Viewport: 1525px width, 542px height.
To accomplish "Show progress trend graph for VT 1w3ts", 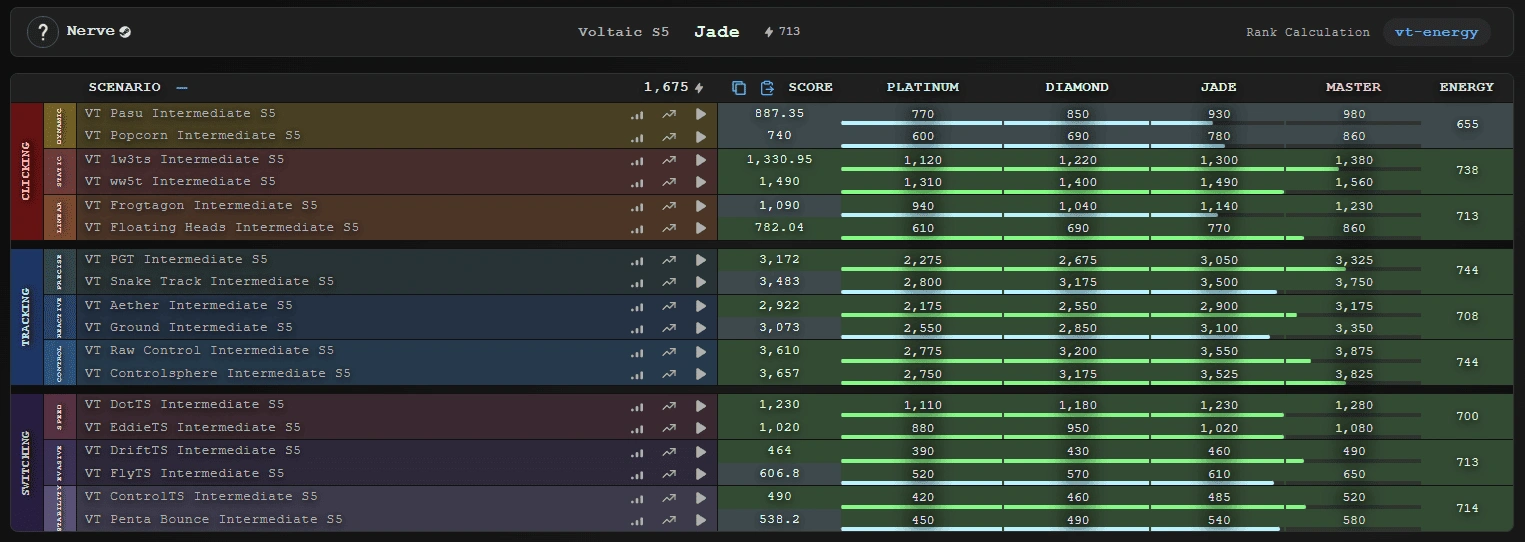I will point(669,160).
